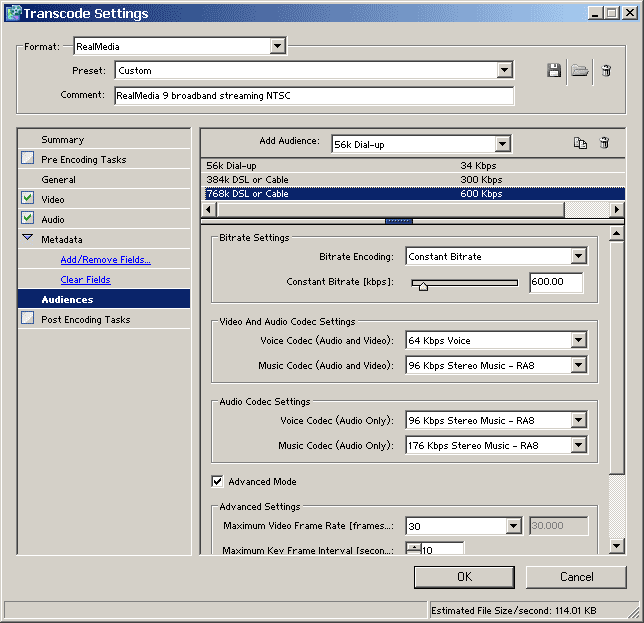This screenshot has height=623, width=644.
Task: Select the Video section label
Action: (x=53, y=200)
